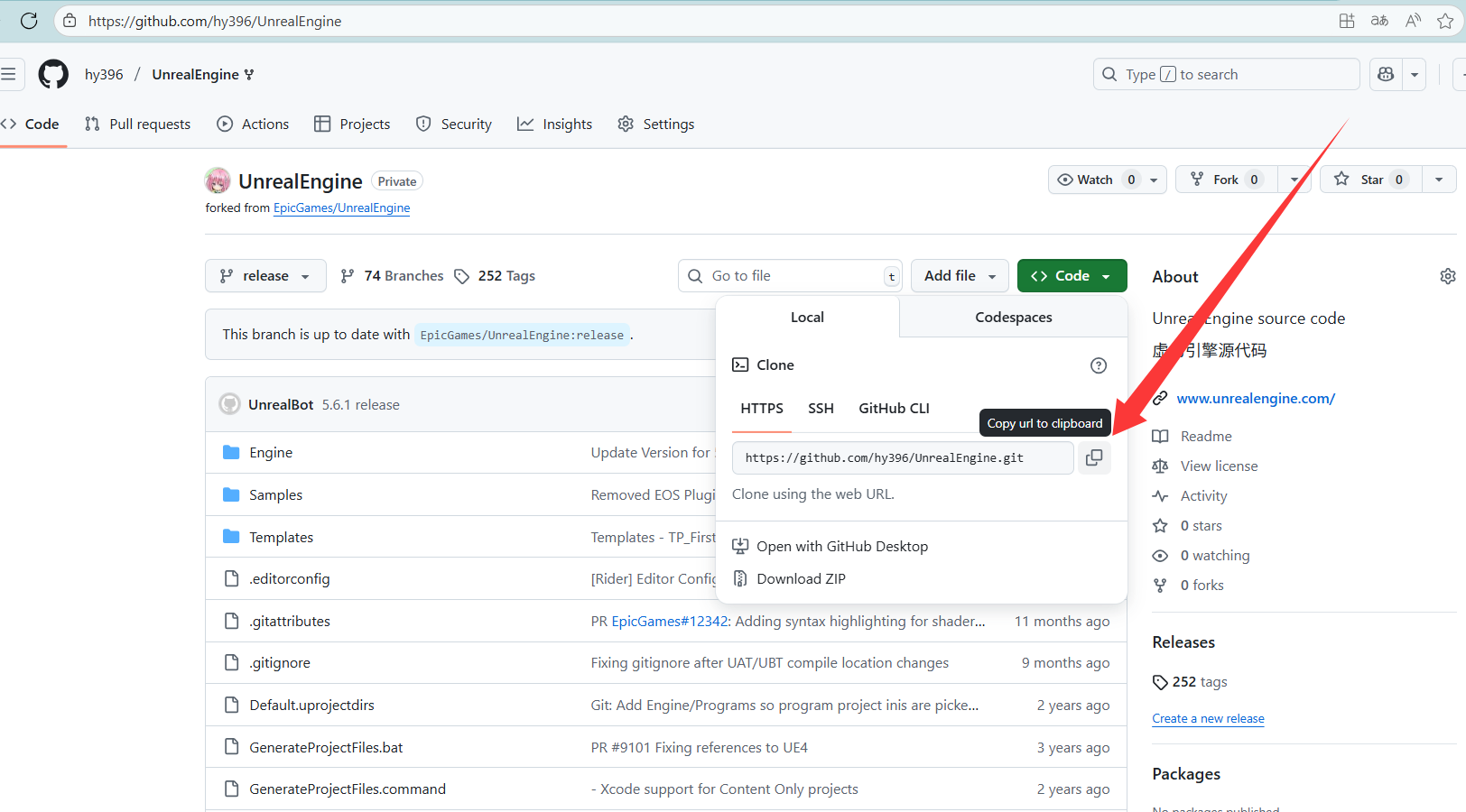Click the Copilot icon in header
The image size is (1466, 812).
tap(1386, 74)
